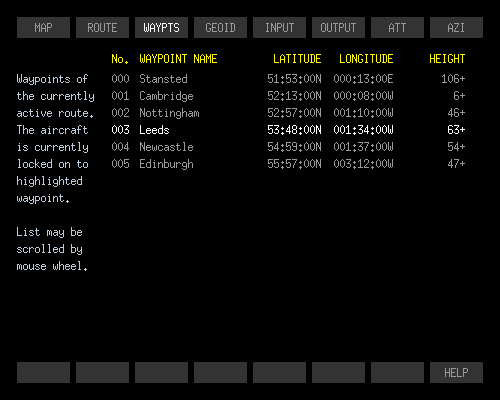Click the first blank bottom softkey
Screen dimensions: 500x400
(43, 372)
